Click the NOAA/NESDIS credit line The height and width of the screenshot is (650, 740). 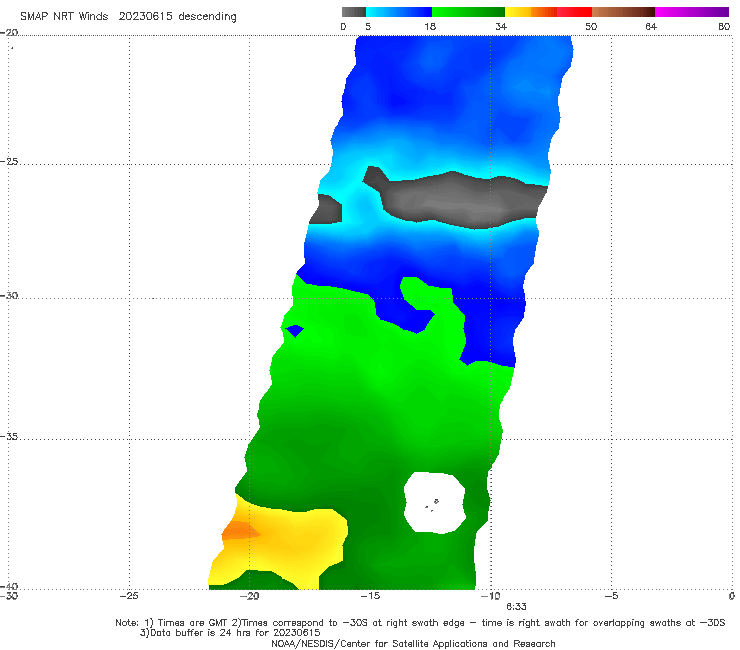click(413, 643)
